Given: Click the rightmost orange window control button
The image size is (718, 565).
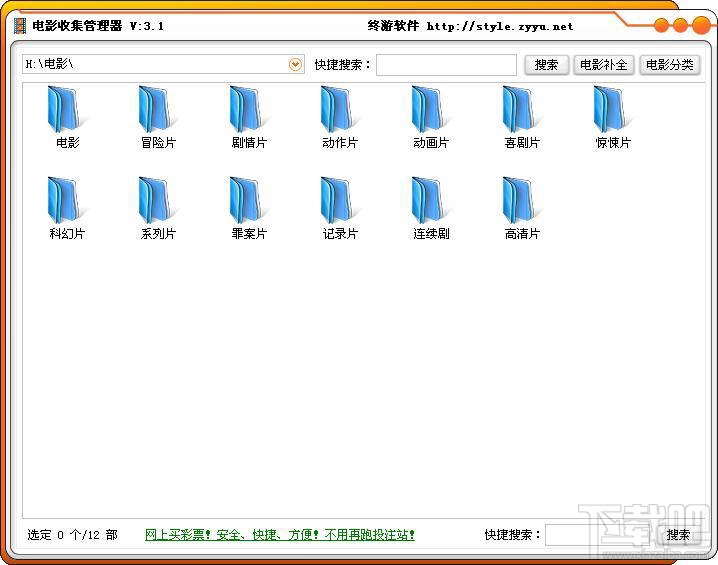Looking at the screenshot, I should 701,25.
